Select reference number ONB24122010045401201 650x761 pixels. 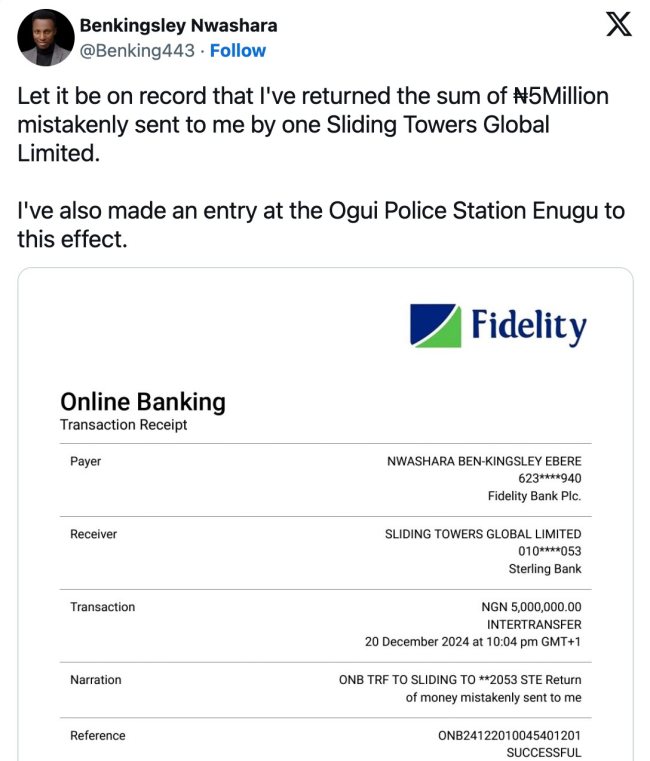tap(509, 736)
